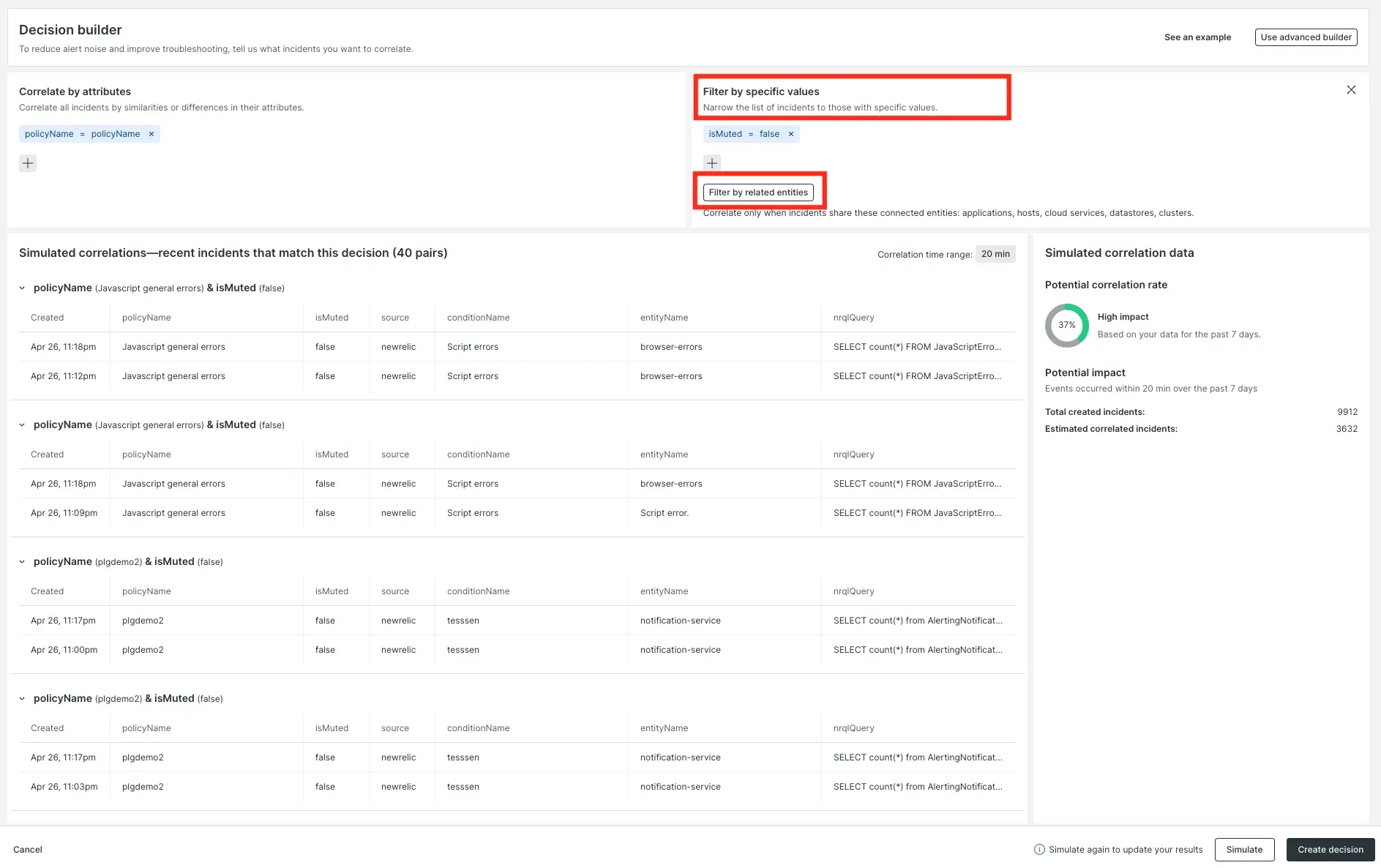Collapse the correlation group with the 11:09pm incident
1381x868 pixels.
click(x=22, y=425)
